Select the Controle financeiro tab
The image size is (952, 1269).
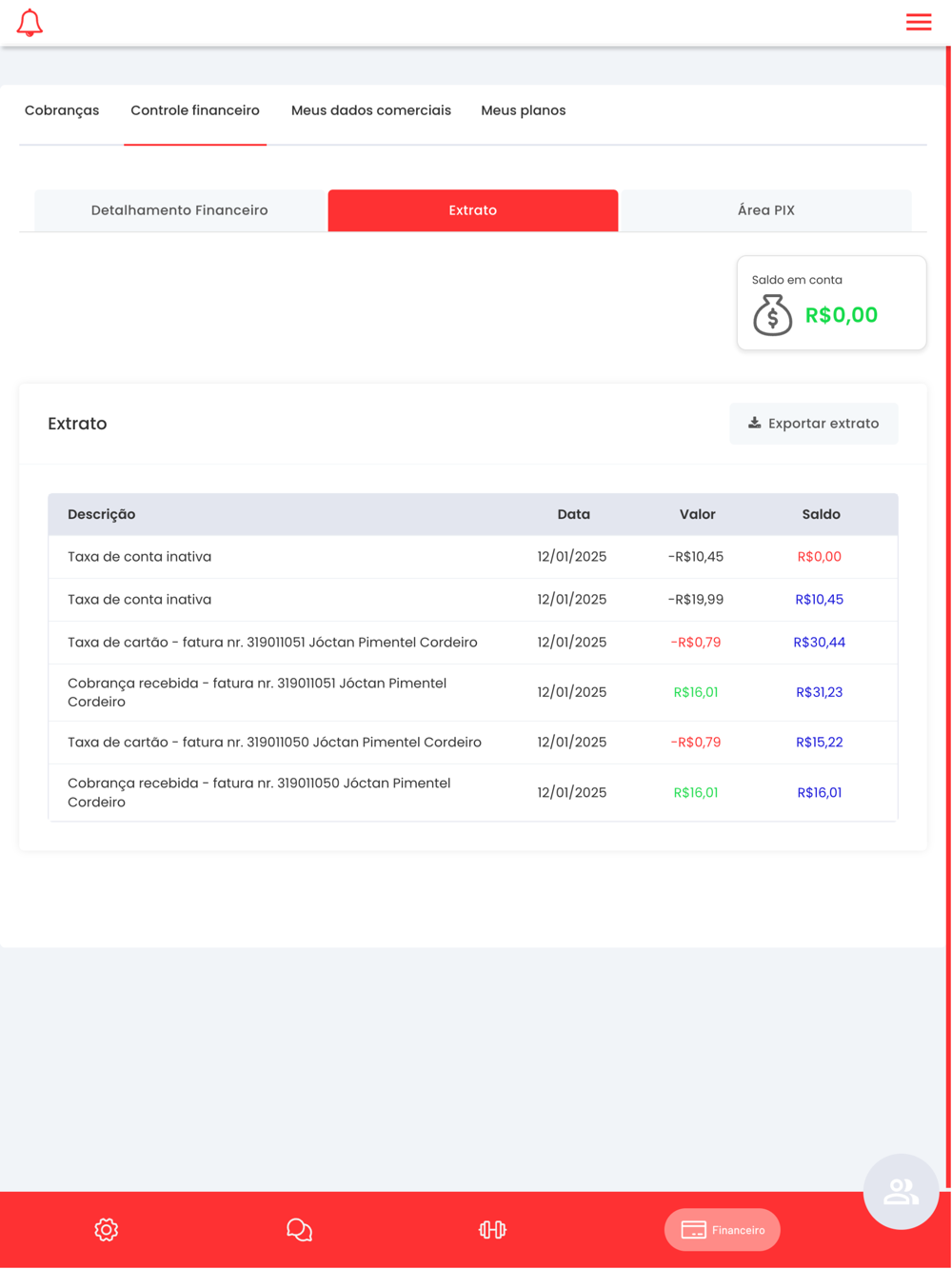[195, 110]
